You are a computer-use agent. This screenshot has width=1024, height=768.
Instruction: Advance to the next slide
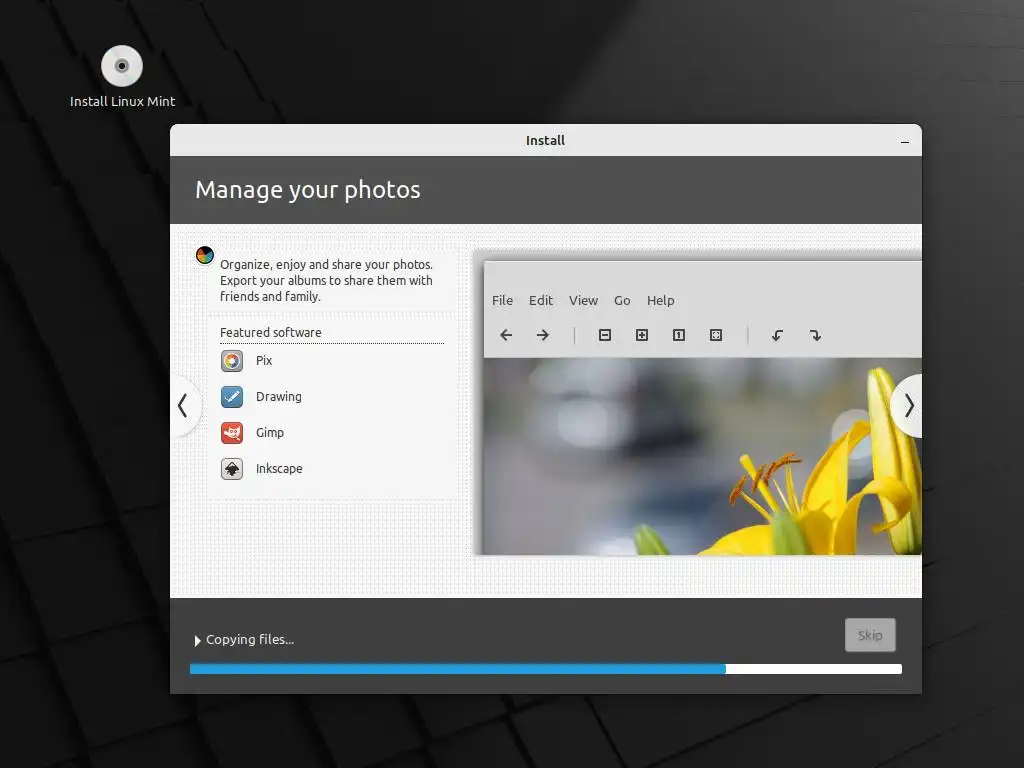[x=908, y=406]
